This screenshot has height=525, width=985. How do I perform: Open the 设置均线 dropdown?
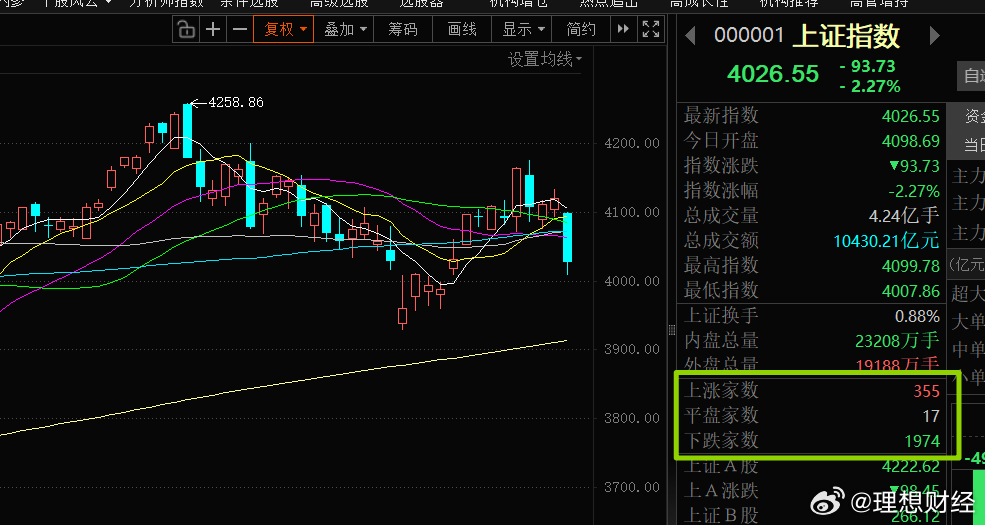point(545,60)
